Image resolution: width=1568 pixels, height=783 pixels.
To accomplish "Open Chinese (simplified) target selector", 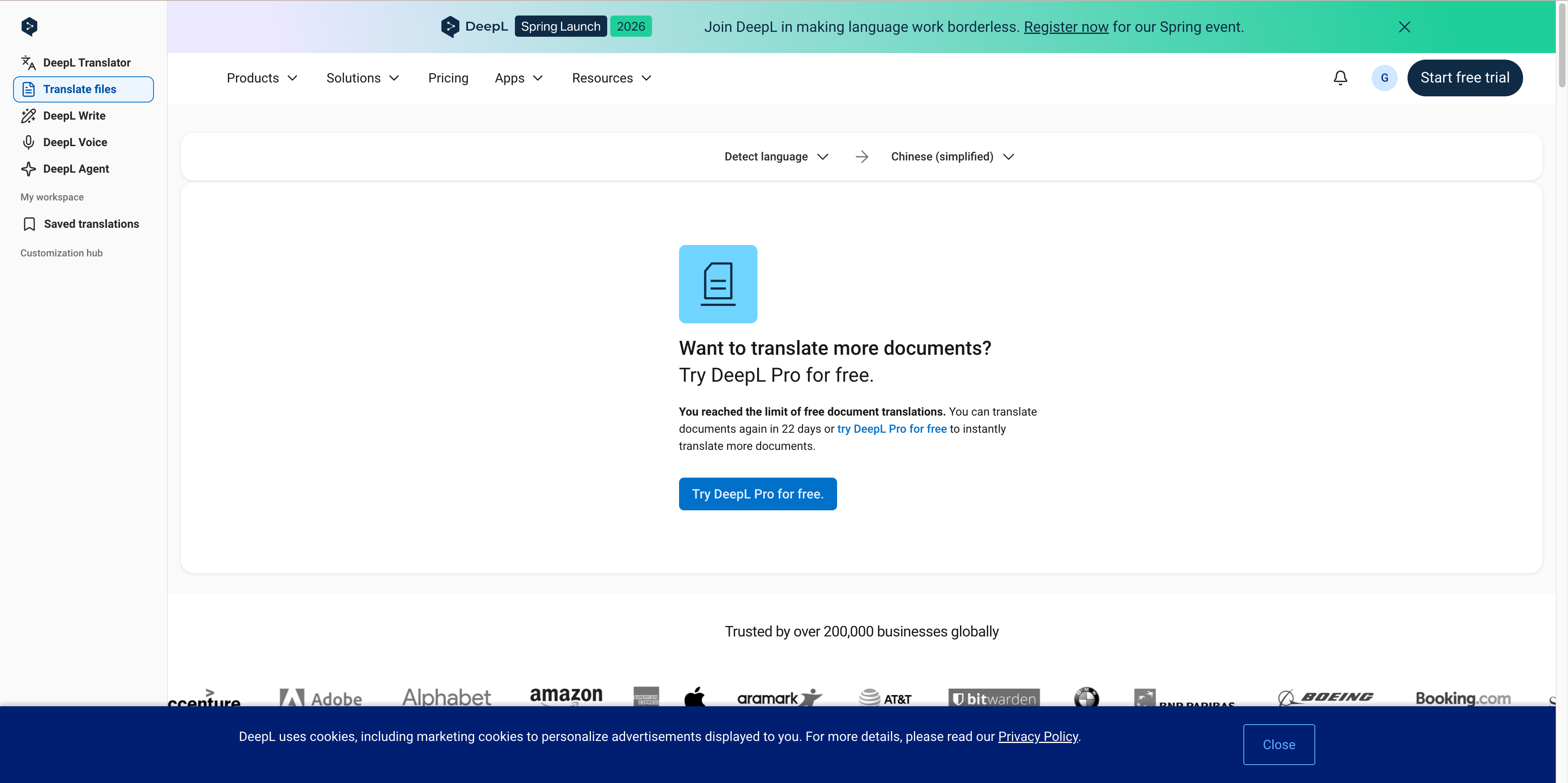I will 951,157.
